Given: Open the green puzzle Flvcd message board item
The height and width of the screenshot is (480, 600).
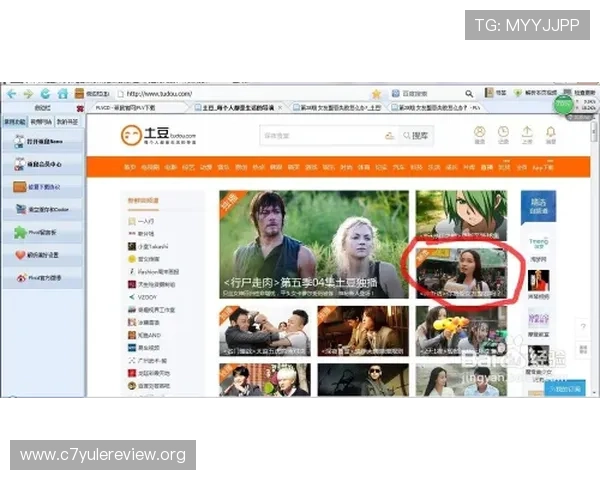Looking at the screenshot, I should (x=43, y=232).
